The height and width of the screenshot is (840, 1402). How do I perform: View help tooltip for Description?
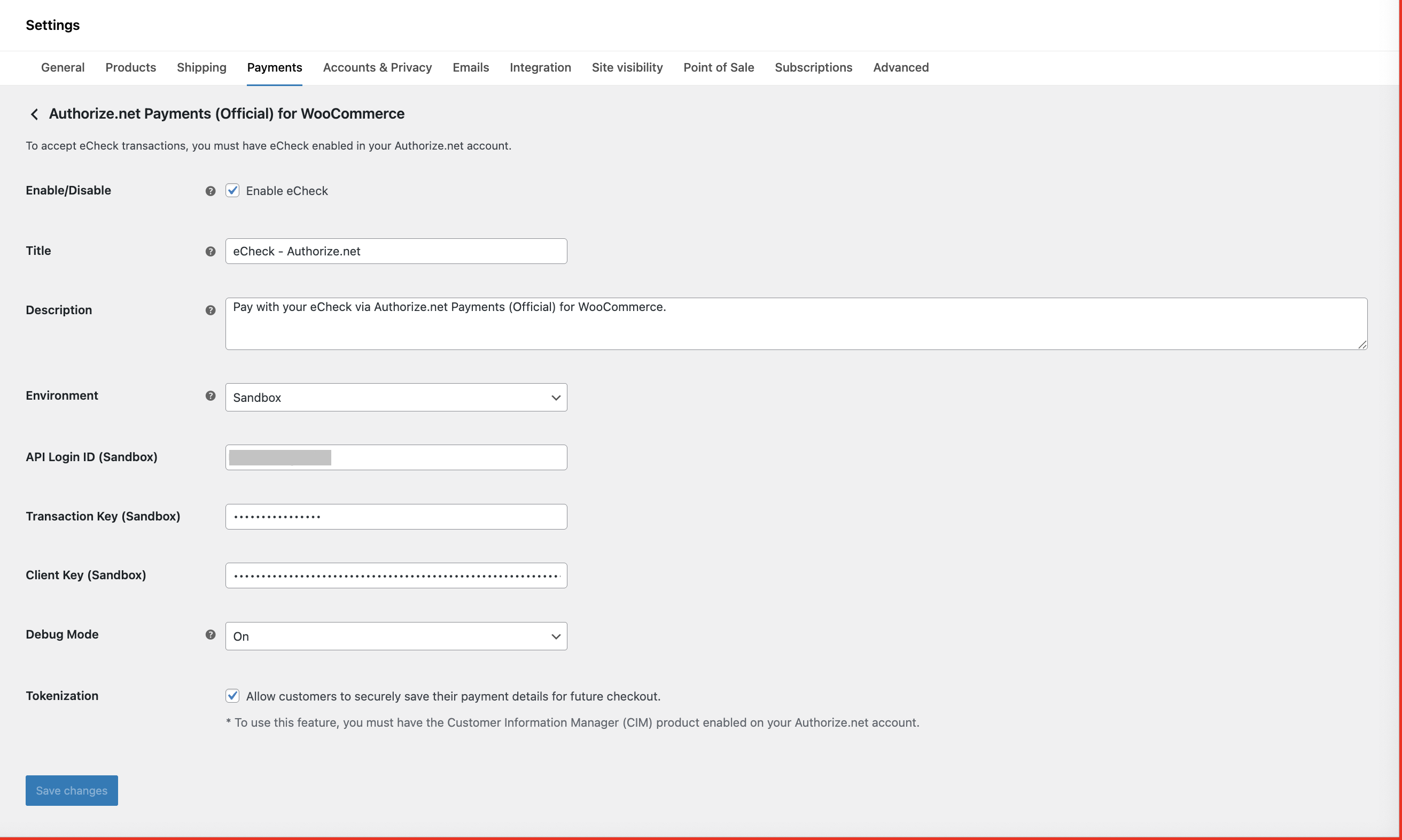coord(211,310)
